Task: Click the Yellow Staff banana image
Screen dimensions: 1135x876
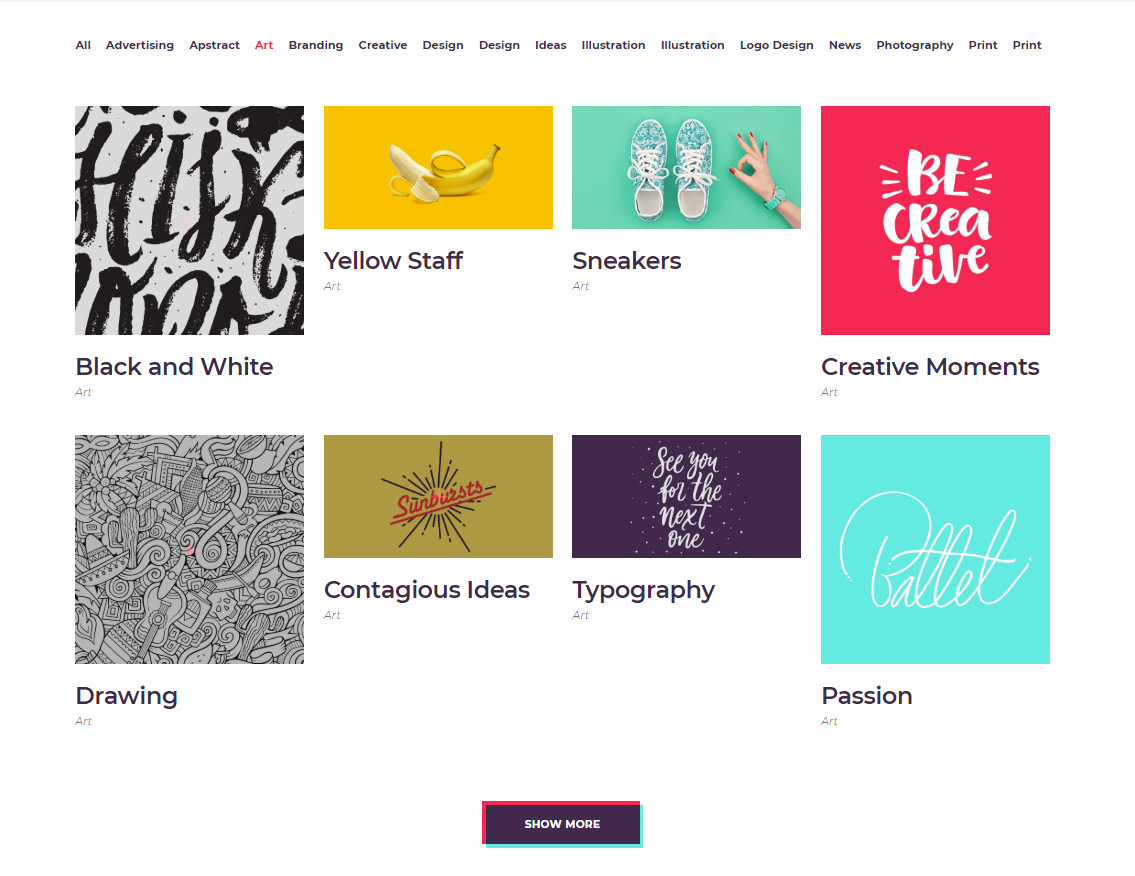Action: [438, 167]
